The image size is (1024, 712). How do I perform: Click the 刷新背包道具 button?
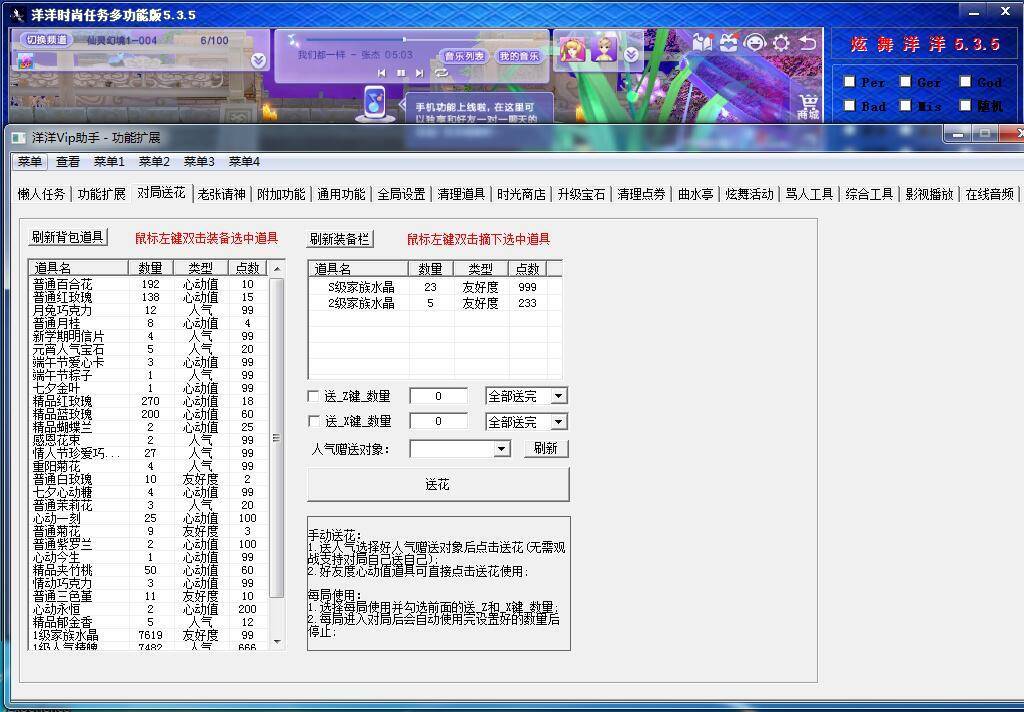[68, 237]
